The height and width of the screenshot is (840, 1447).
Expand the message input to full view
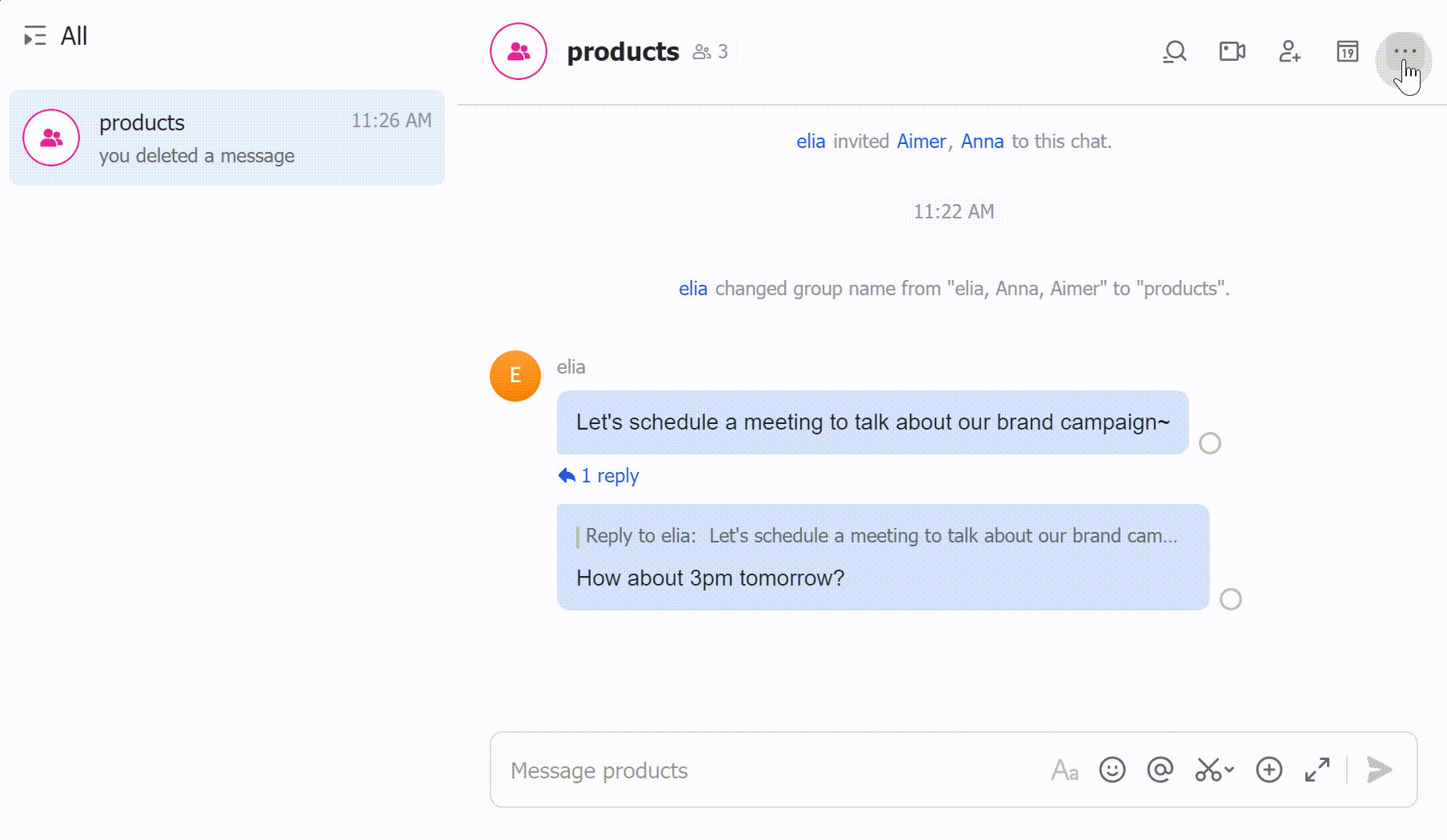click(1317, 770)
